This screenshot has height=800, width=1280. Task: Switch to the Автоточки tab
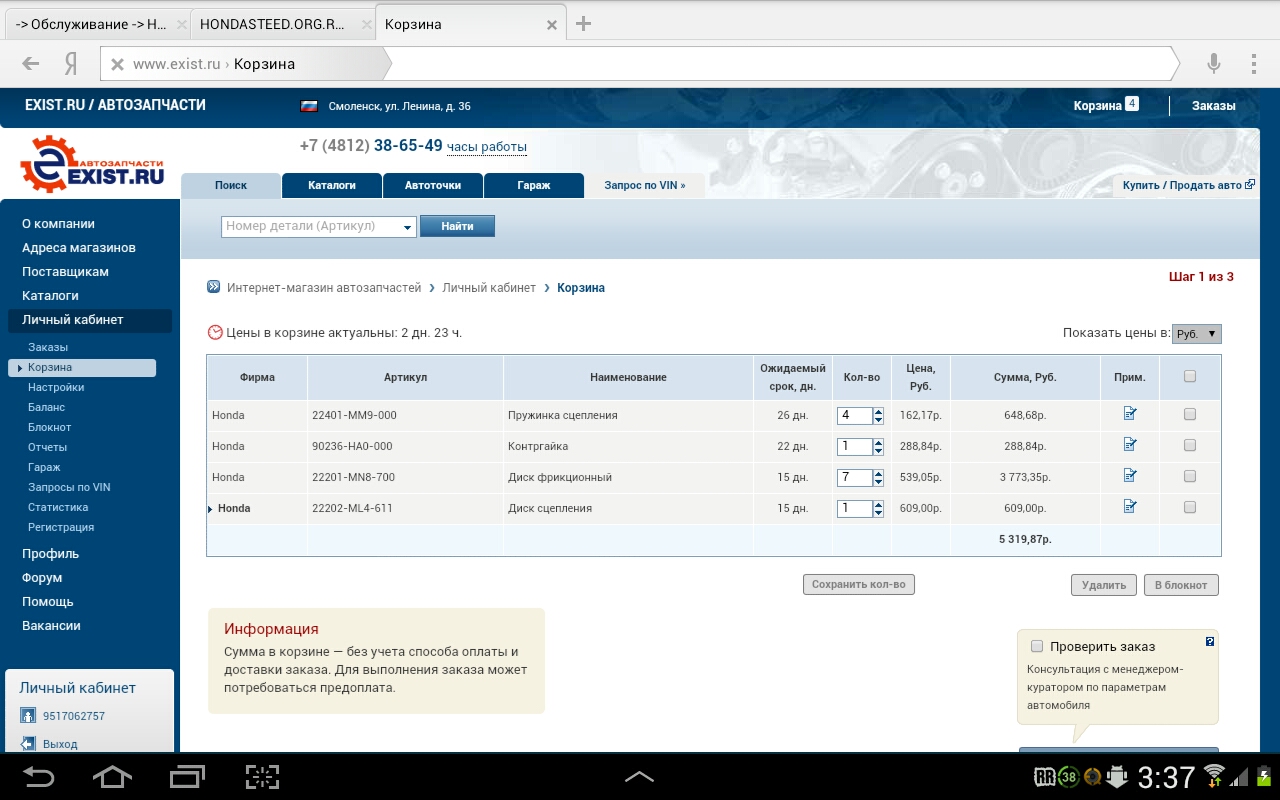(433, 185)
